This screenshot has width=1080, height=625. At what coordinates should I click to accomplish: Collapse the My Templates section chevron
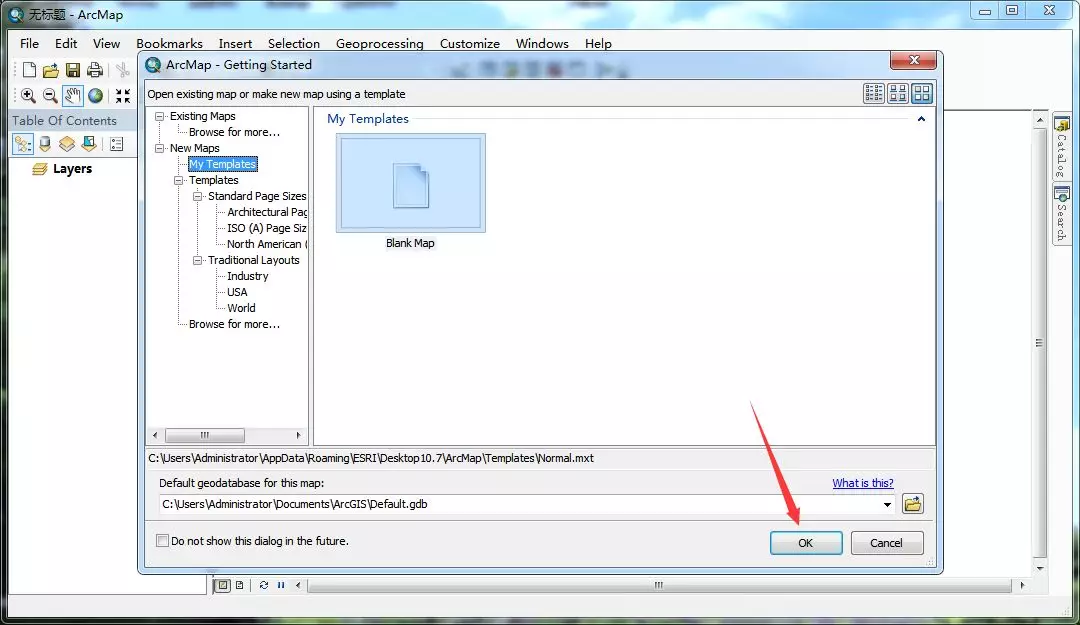coord(921,119)
